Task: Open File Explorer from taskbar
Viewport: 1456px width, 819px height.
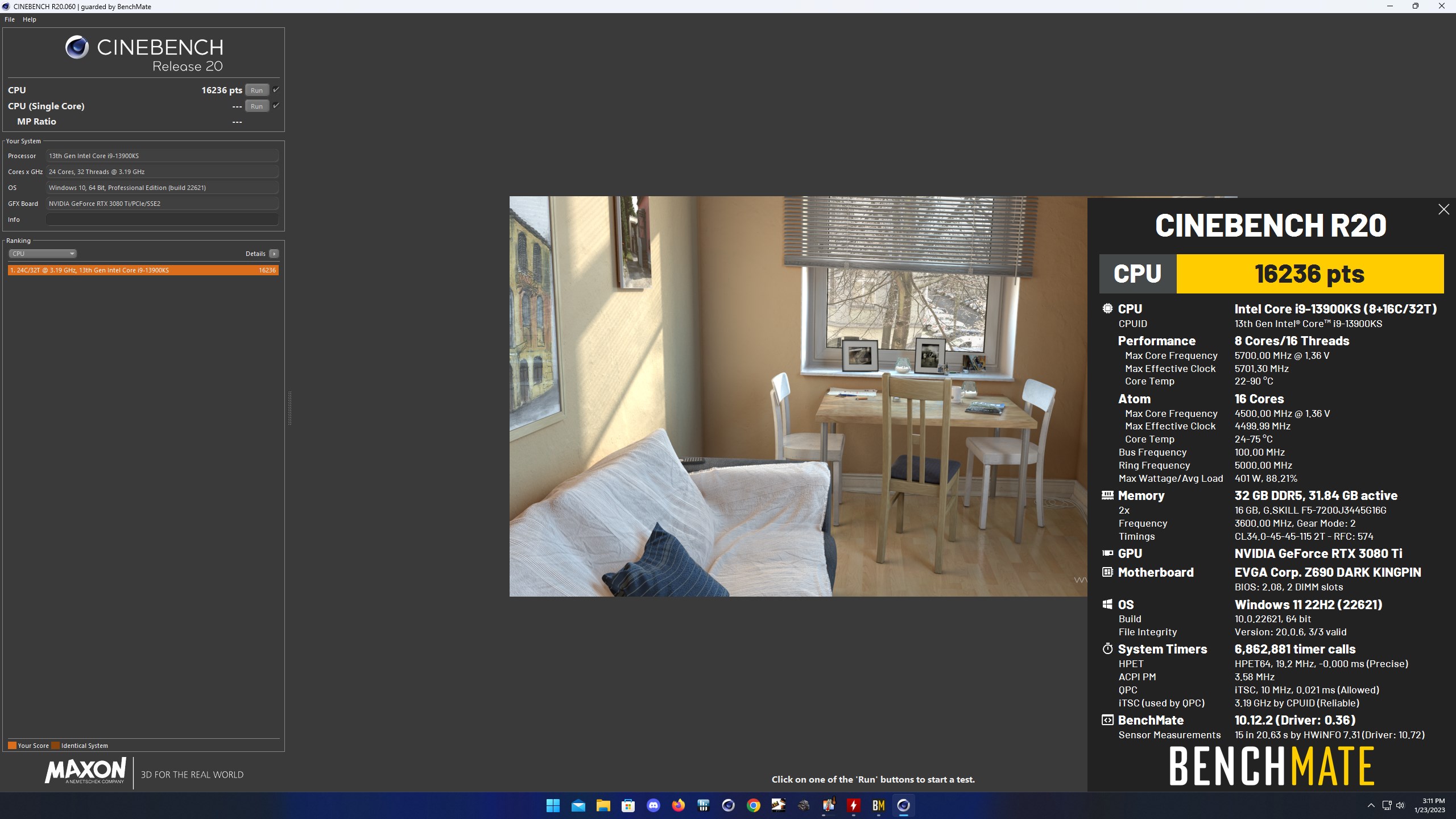Action: (x=603, y=805)
